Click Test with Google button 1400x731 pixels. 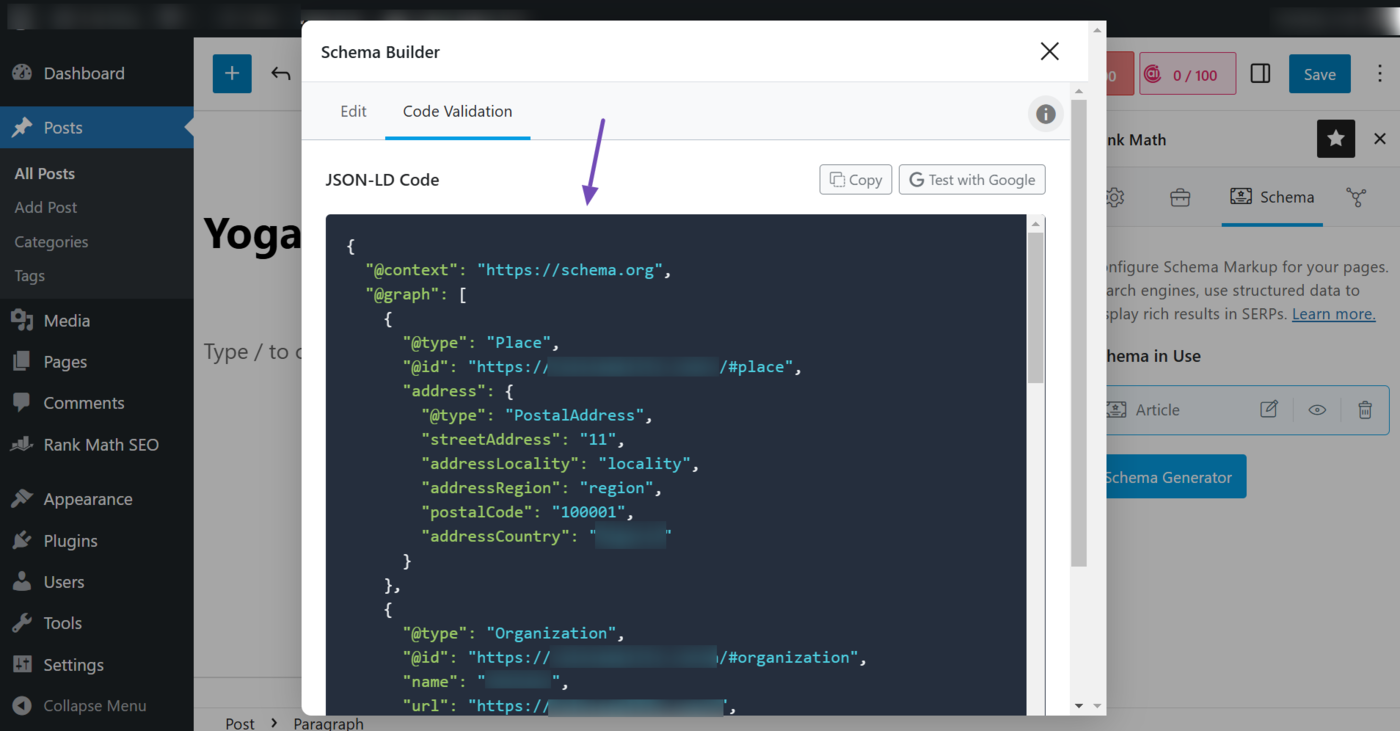971,180
